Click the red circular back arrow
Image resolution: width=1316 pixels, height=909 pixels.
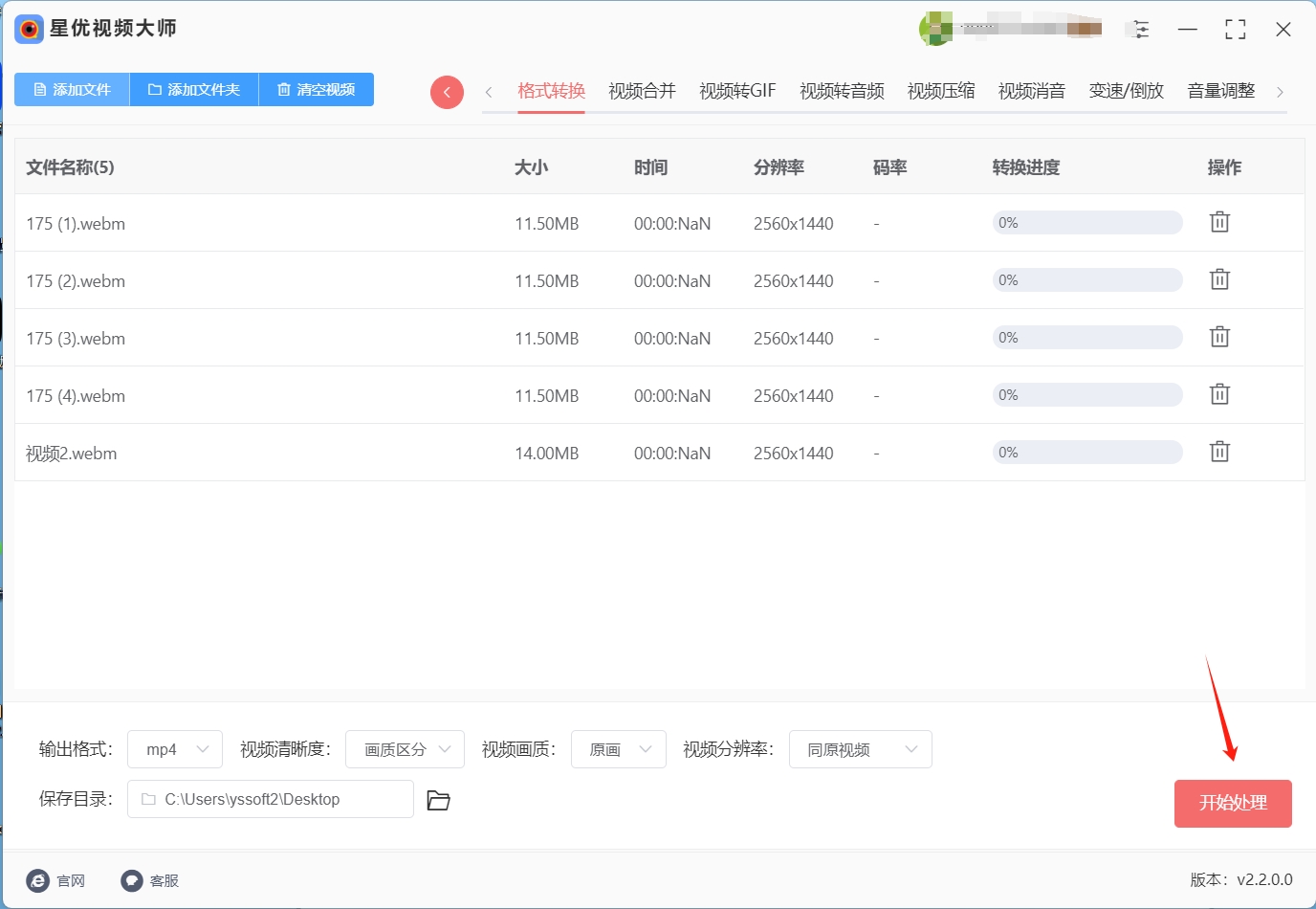tap(447, 92)
